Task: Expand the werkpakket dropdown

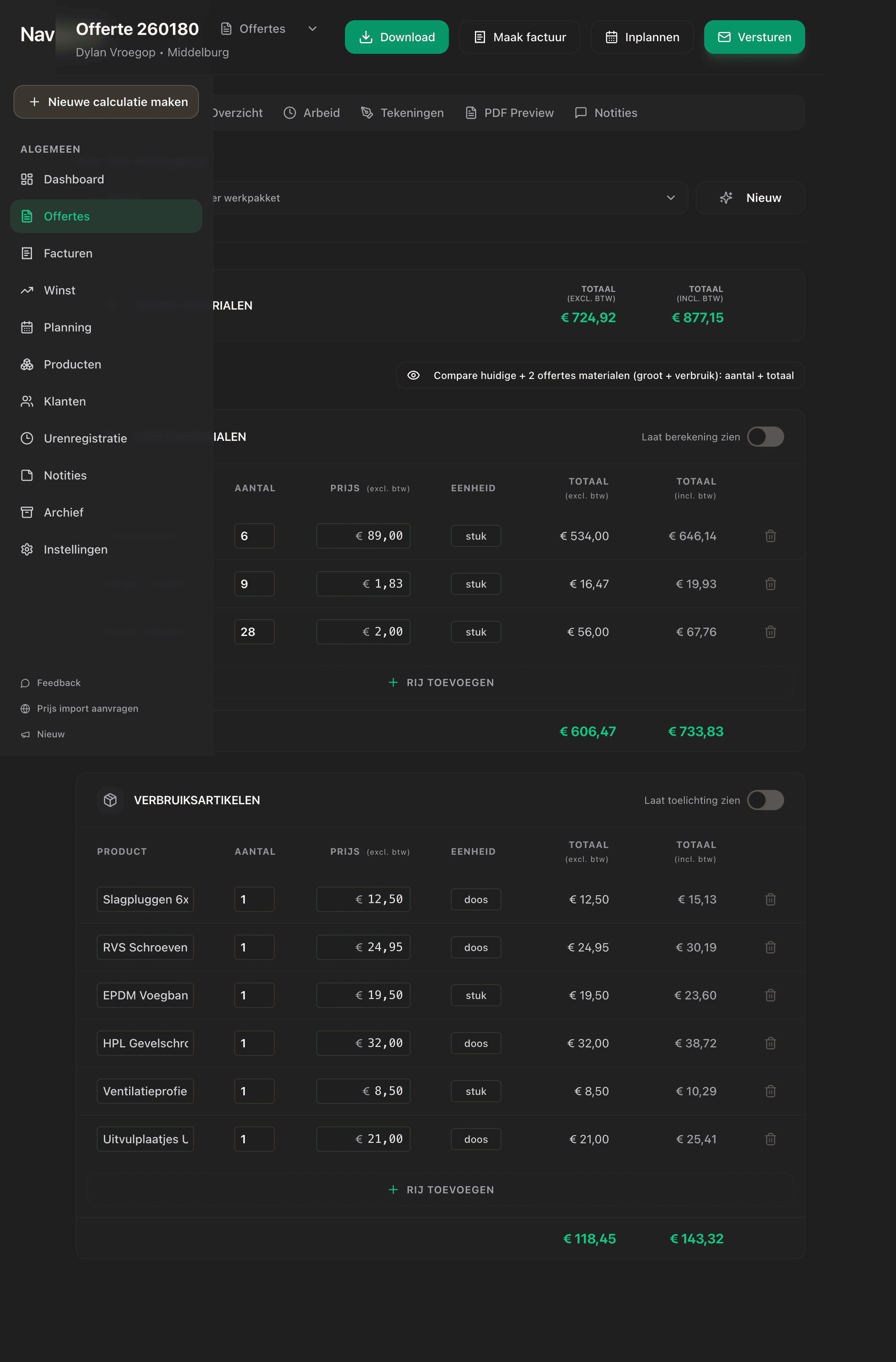Action: [x=670, y=197]
